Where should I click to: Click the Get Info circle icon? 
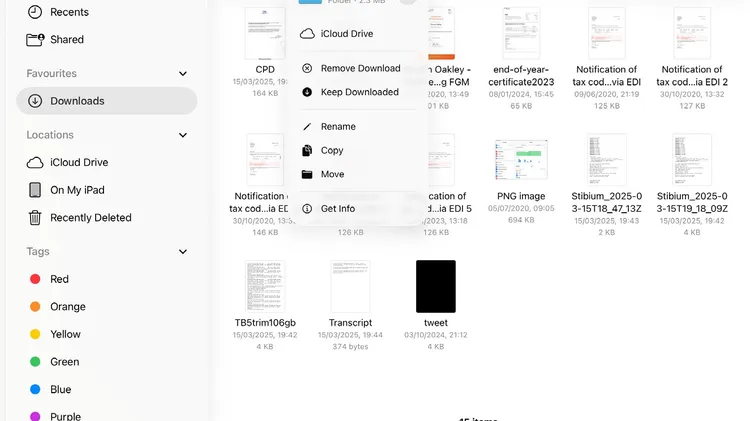click(307, 209)
